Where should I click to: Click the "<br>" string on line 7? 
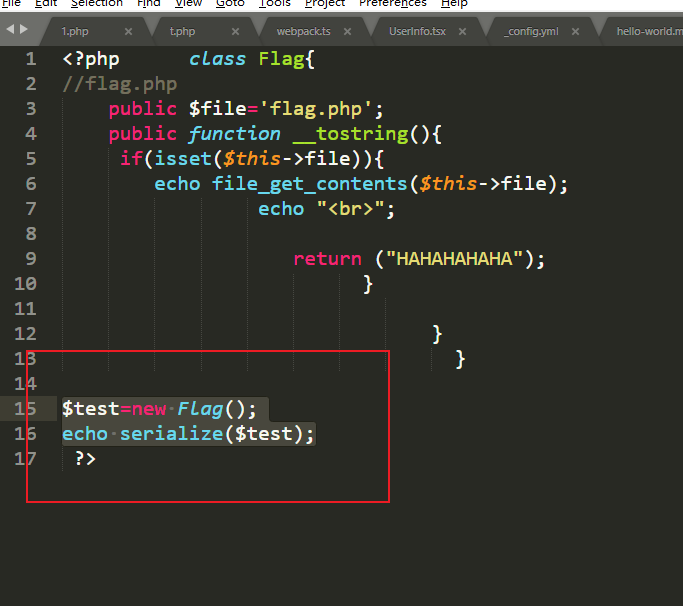click(350, 209)
